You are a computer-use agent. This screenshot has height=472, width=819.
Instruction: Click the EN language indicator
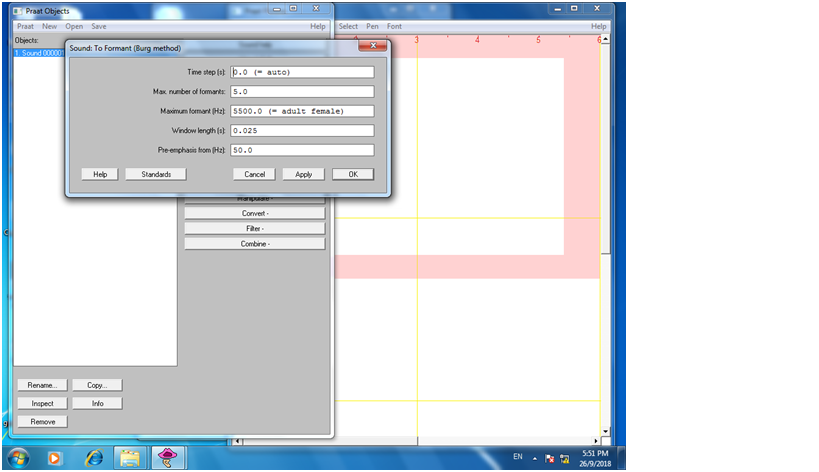click(518, 456)
